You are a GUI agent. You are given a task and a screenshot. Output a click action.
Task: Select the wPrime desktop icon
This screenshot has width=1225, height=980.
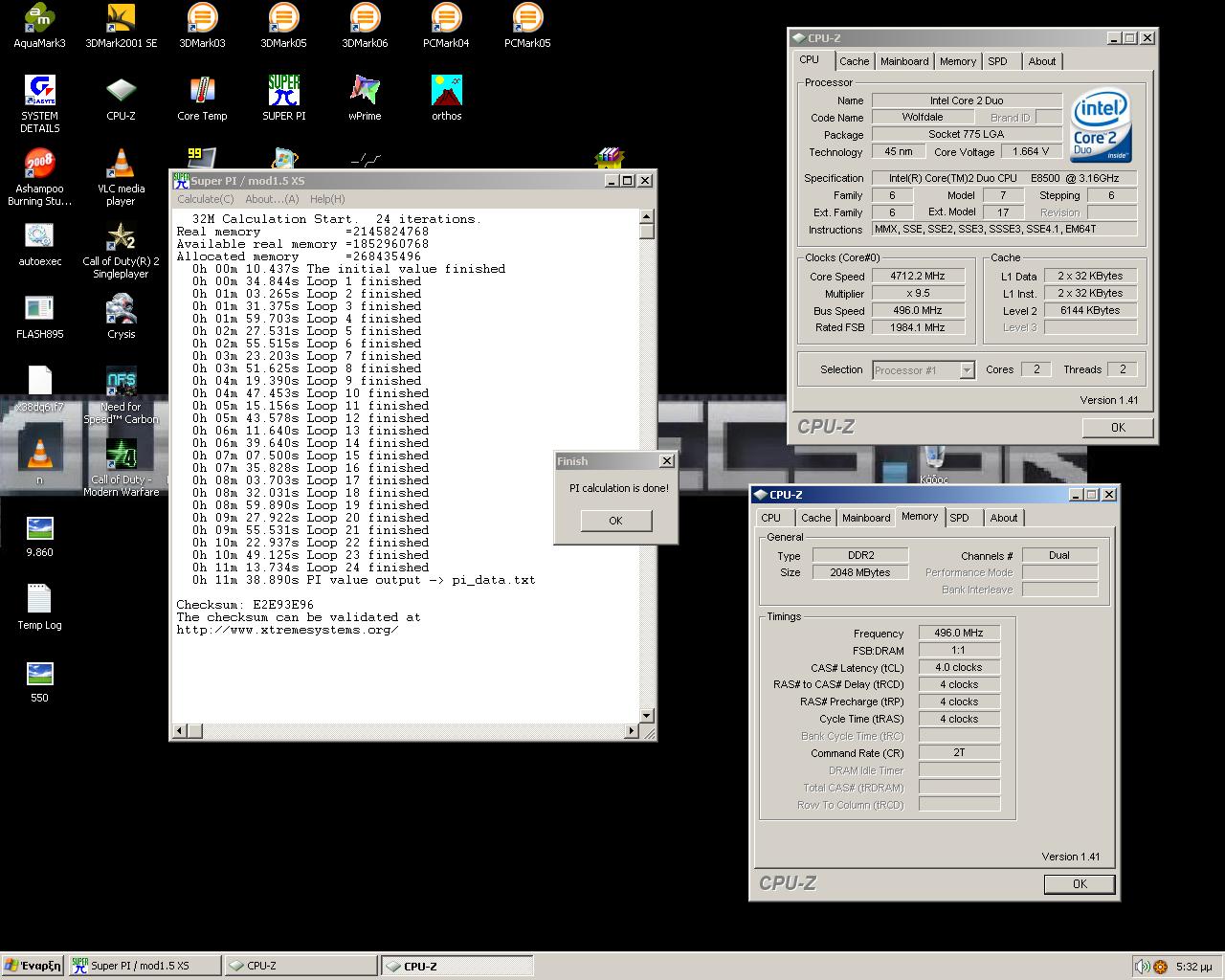coord(365,99)
